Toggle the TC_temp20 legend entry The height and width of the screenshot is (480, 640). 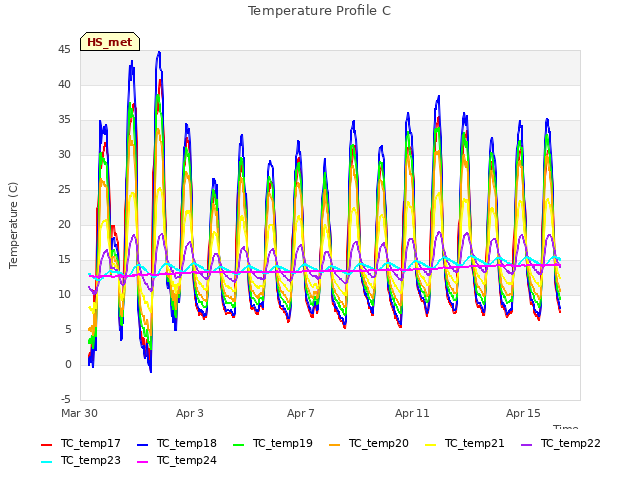(x=369, y=444)
